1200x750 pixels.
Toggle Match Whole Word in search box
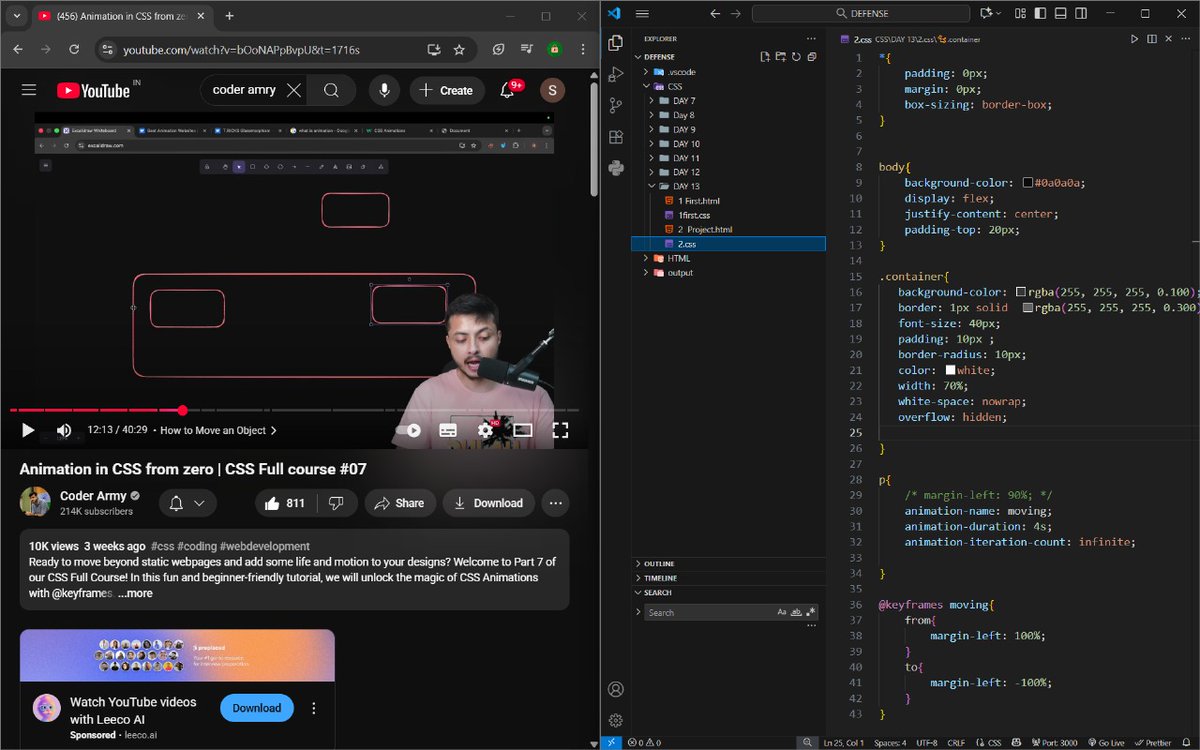796,612
